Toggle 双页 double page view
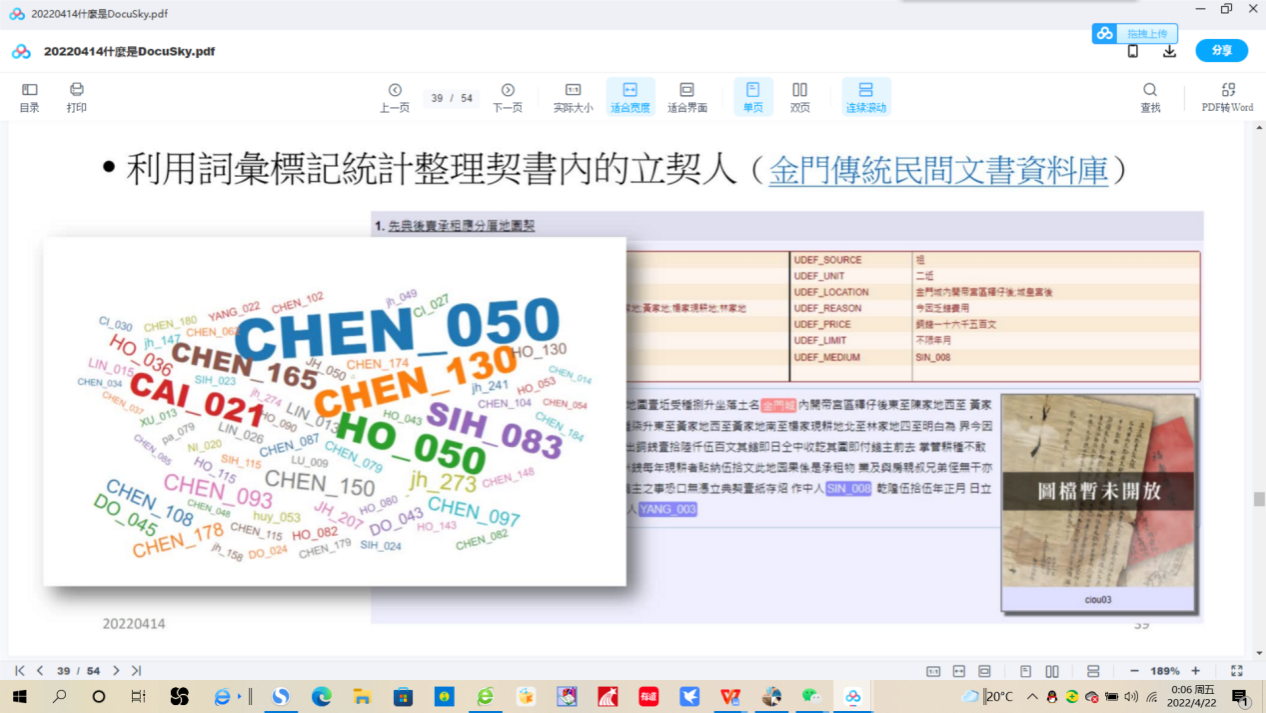The width and height of the screenshot is (1266, 713). point(800,96)
